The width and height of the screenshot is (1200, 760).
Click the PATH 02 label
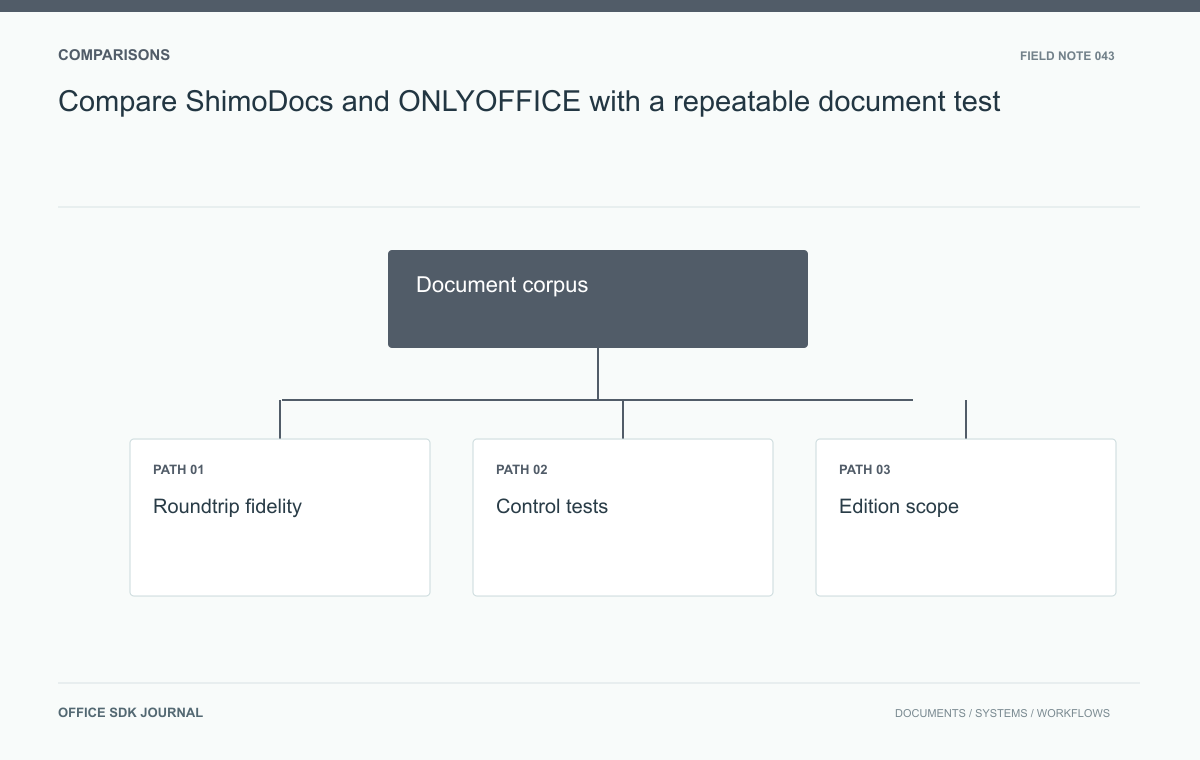click(522, 470)
